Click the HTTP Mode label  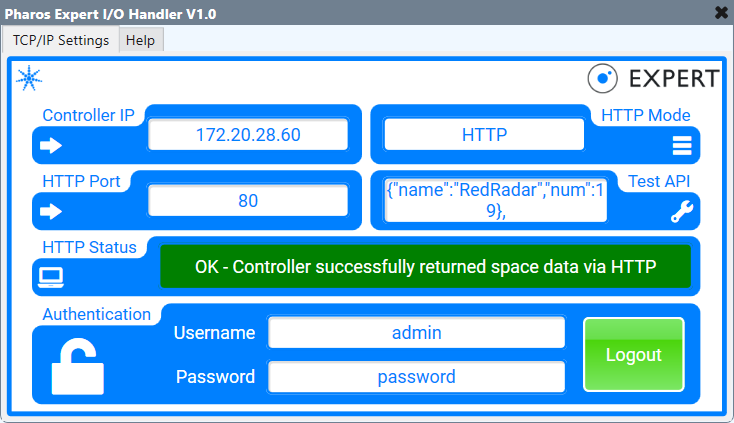tap(646, 115)
